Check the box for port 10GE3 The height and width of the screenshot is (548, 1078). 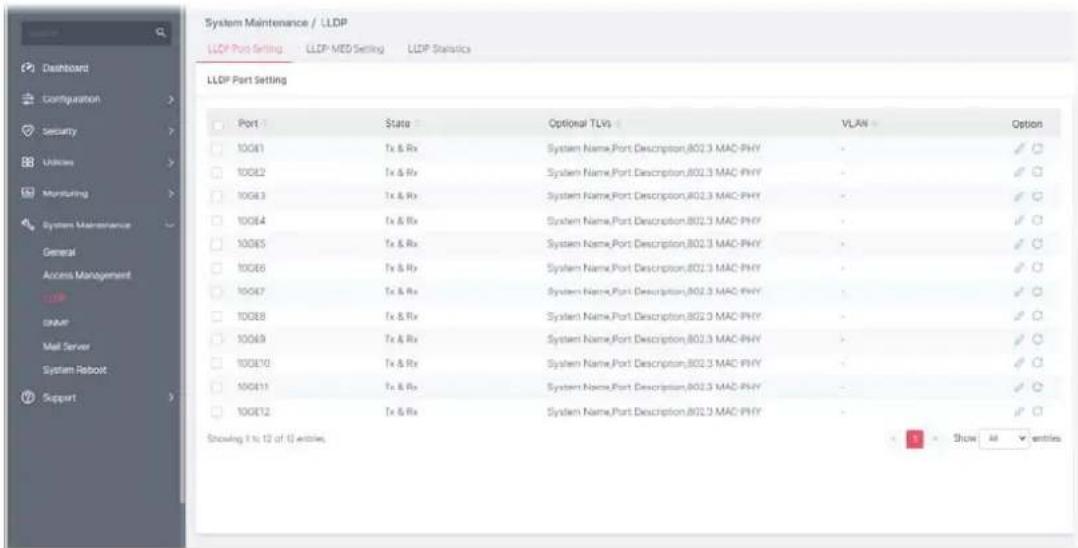[x=219, y=196]
